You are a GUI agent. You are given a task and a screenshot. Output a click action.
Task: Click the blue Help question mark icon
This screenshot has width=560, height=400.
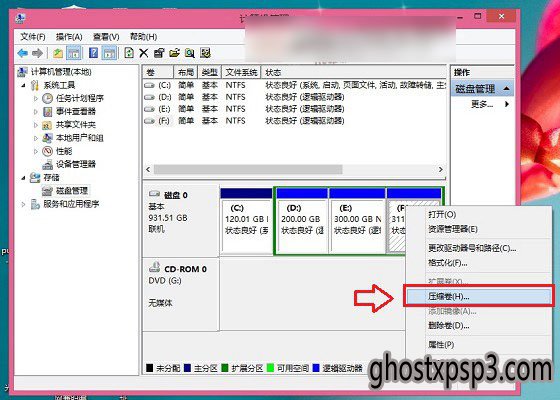pos(93,53)
